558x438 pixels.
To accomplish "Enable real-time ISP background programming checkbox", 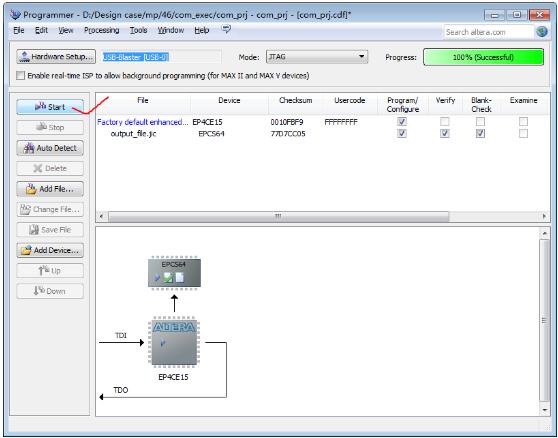I will (21, 75).
